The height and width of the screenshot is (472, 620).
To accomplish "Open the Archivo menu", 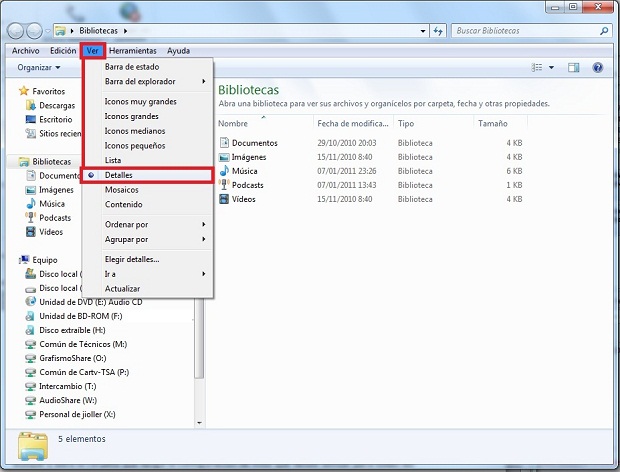I will click(25, 51).
